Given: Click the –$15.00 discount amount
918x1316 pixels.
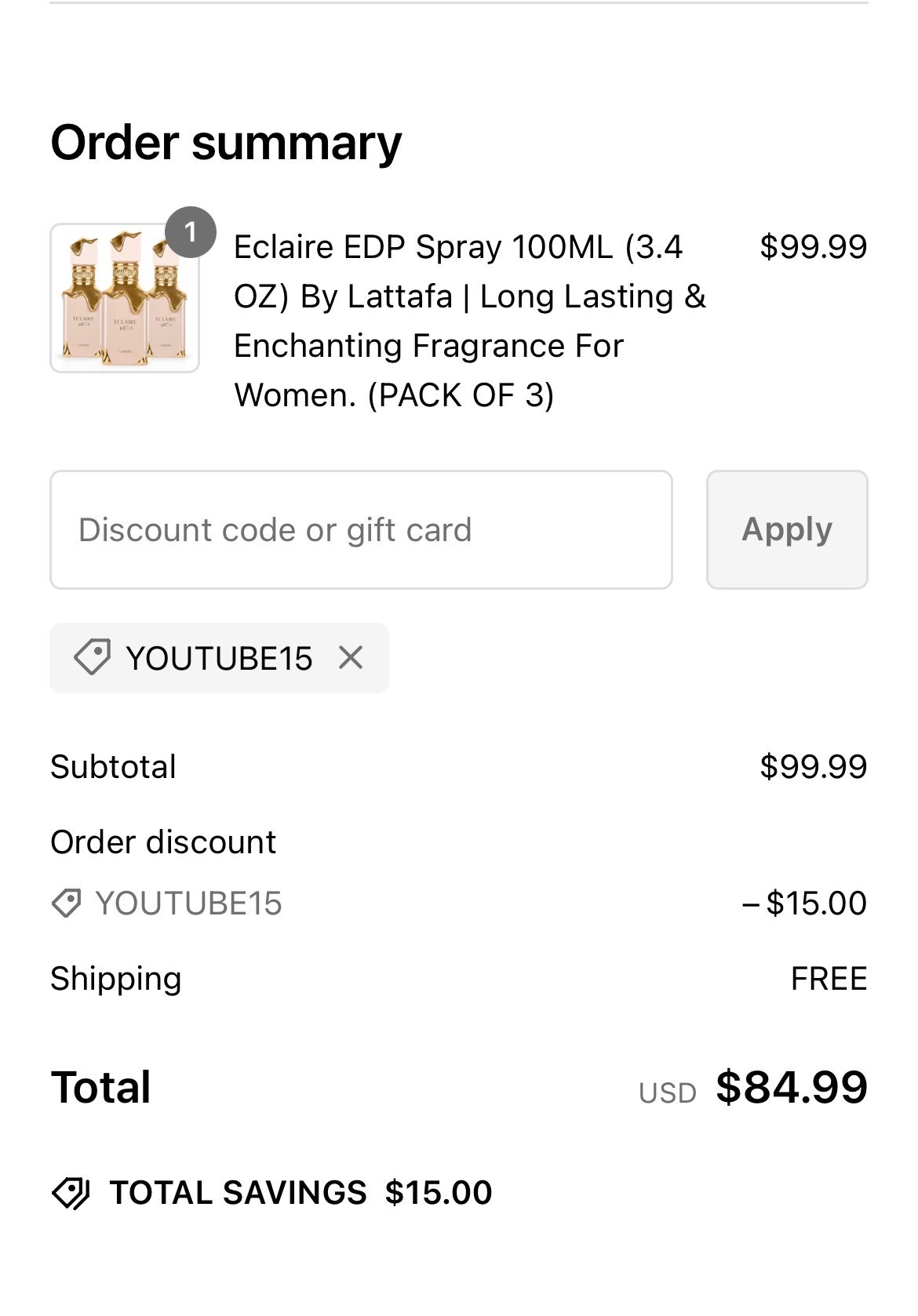Looking at the screenshot, I should pos(804,903).
